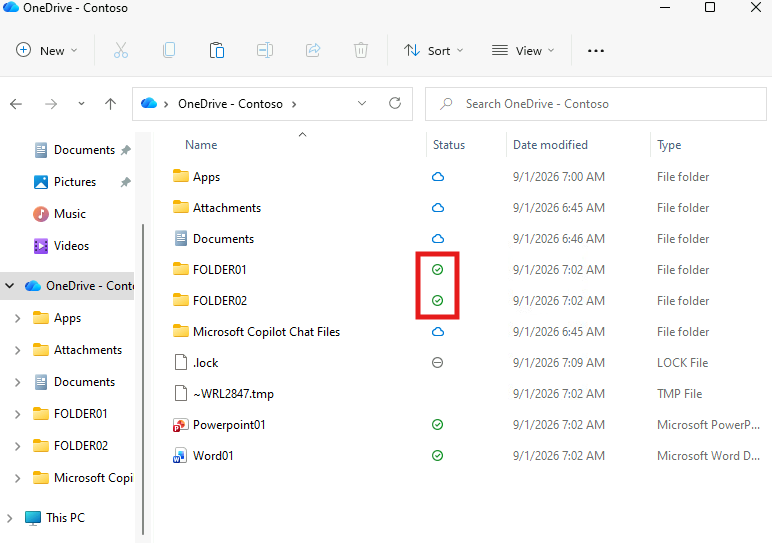Click the green check status for FOLDER02
The height and width of the screenshot is (543, 772).
tap(437, 301)
